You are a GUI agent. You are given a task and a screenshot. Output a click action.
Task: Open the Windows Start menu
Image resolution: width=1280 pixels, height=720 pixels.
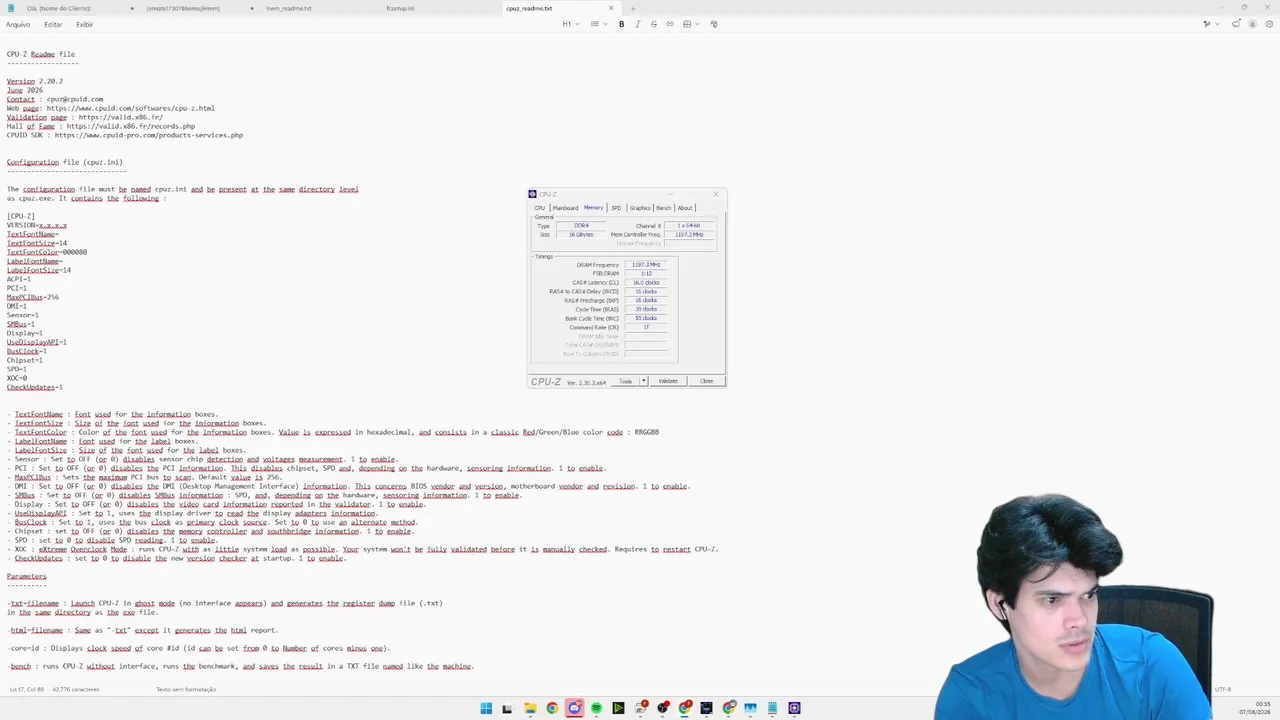[486, 708]
